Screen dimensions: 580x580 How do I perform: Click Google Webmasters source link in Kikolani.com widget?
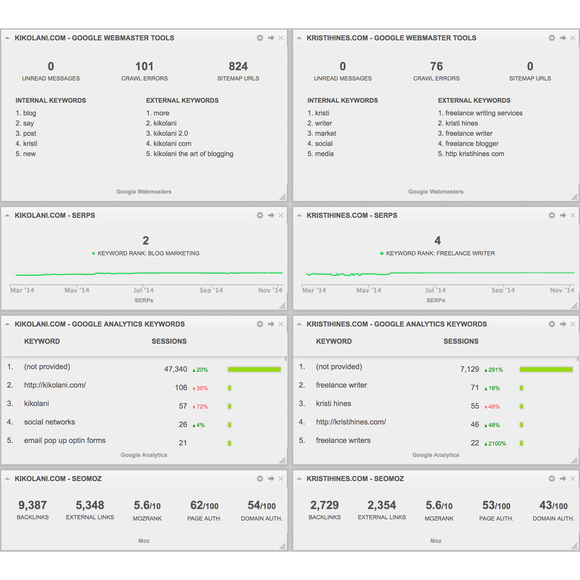pos(144,192)
